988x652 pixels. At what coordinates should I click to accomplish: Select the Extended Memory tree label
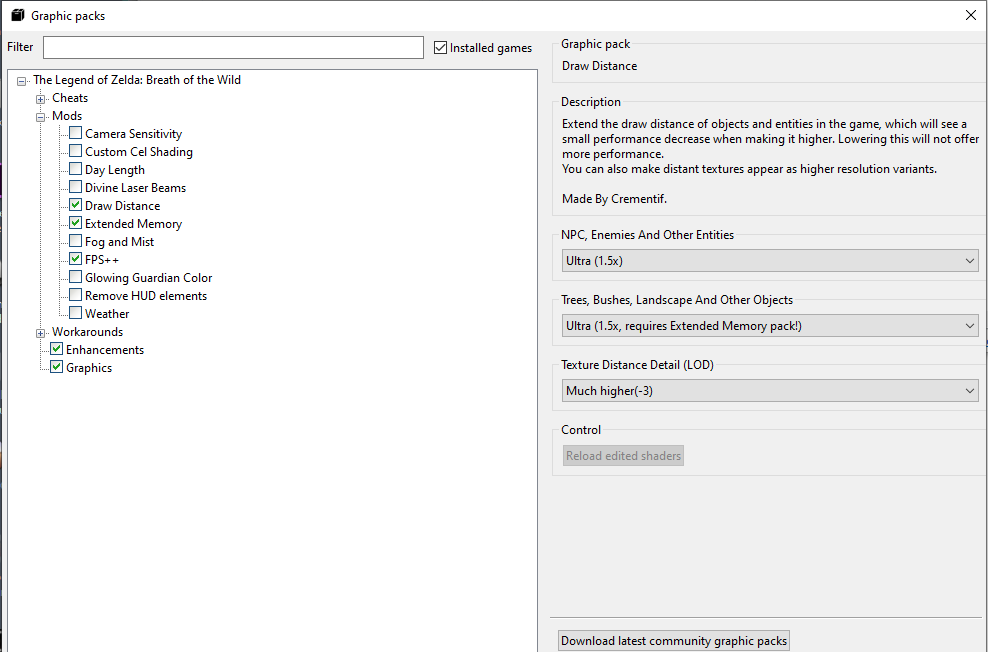point(134,224)
